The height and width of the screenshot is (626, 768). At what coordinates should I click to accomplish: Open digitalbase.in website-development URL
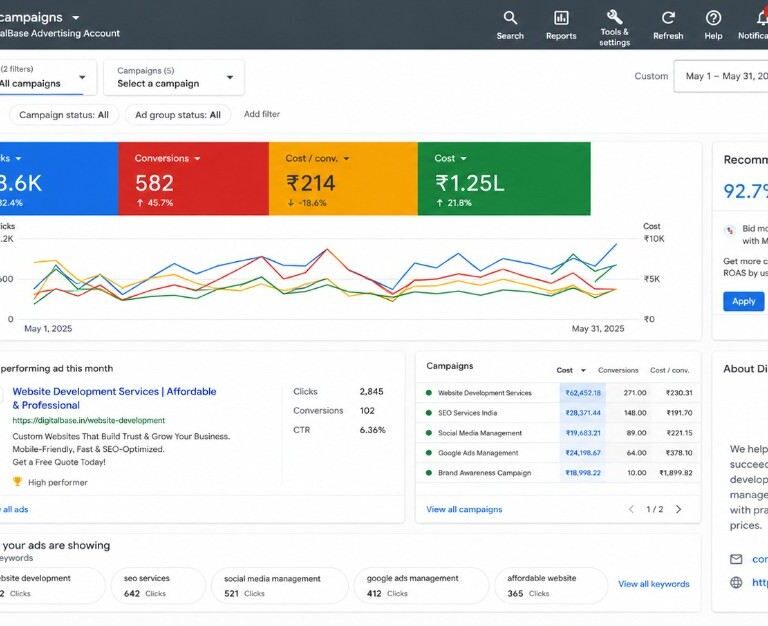pyautogui.click(x=89, y=420)
